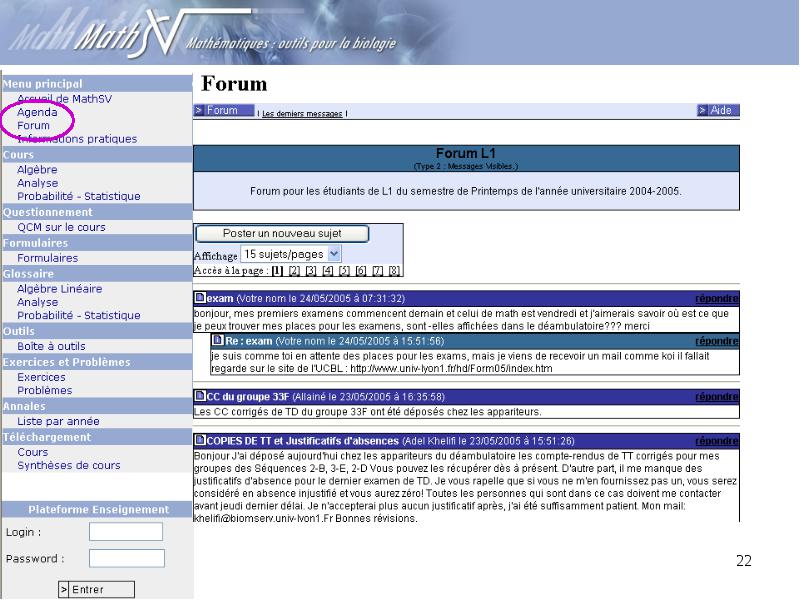This screenshot has width=800, height=600.
Task: Go to forum page 3
Action: [x=311, y=270]
